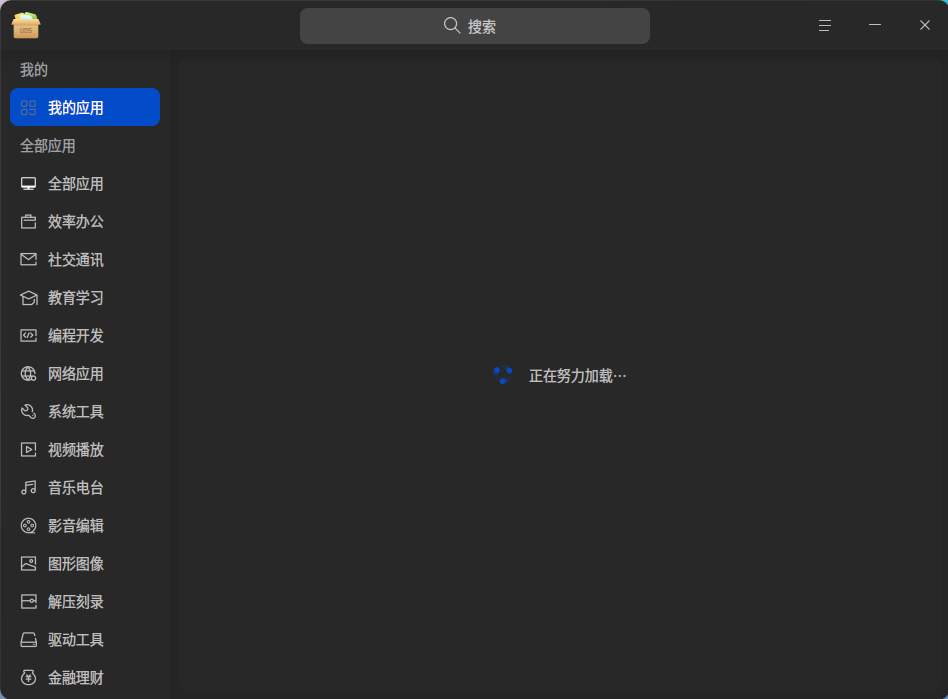Select the 教育学习 graduation cap category
This screenshot has height=699, width=948.
pyautogui.click(x=85, y=298)
